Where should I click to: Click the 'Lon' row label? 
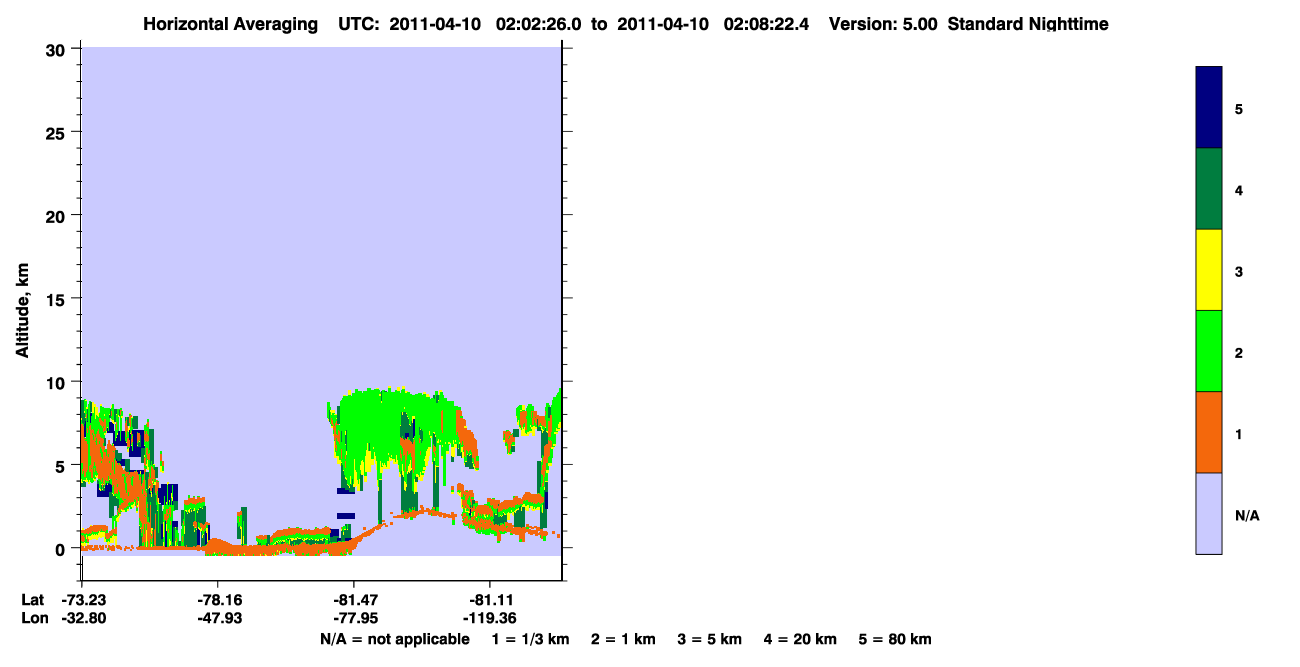tap(34, 618)
